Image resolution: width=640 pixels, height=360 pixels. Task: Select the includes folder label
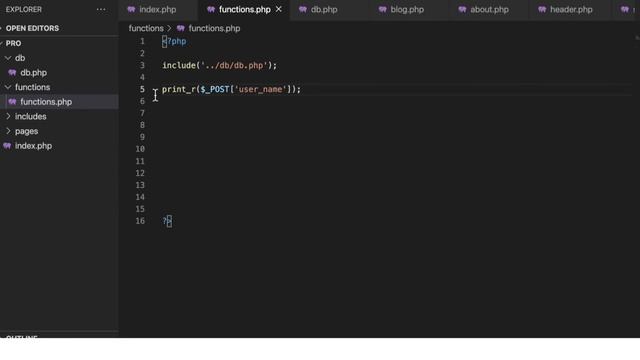[31, 116]
